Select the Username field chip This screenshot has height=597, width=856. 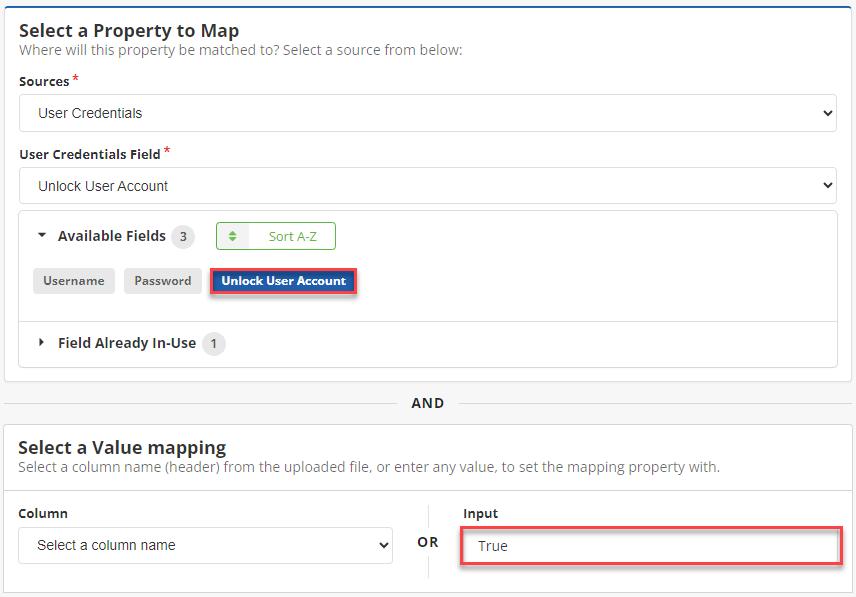pyautogui.click(x=74, y=281)
